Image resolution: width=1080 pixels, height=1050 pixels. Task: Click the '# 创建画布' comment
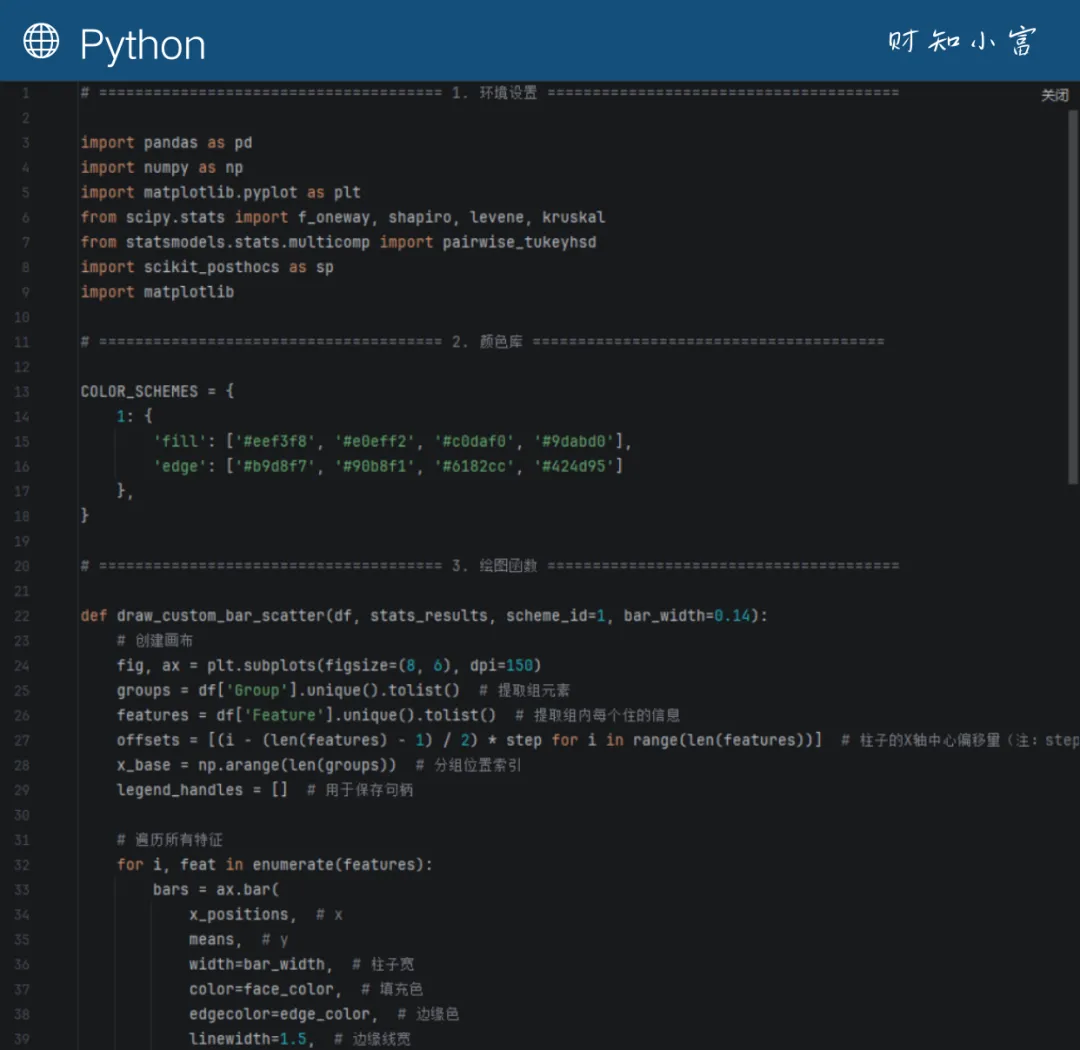(155, 641)
